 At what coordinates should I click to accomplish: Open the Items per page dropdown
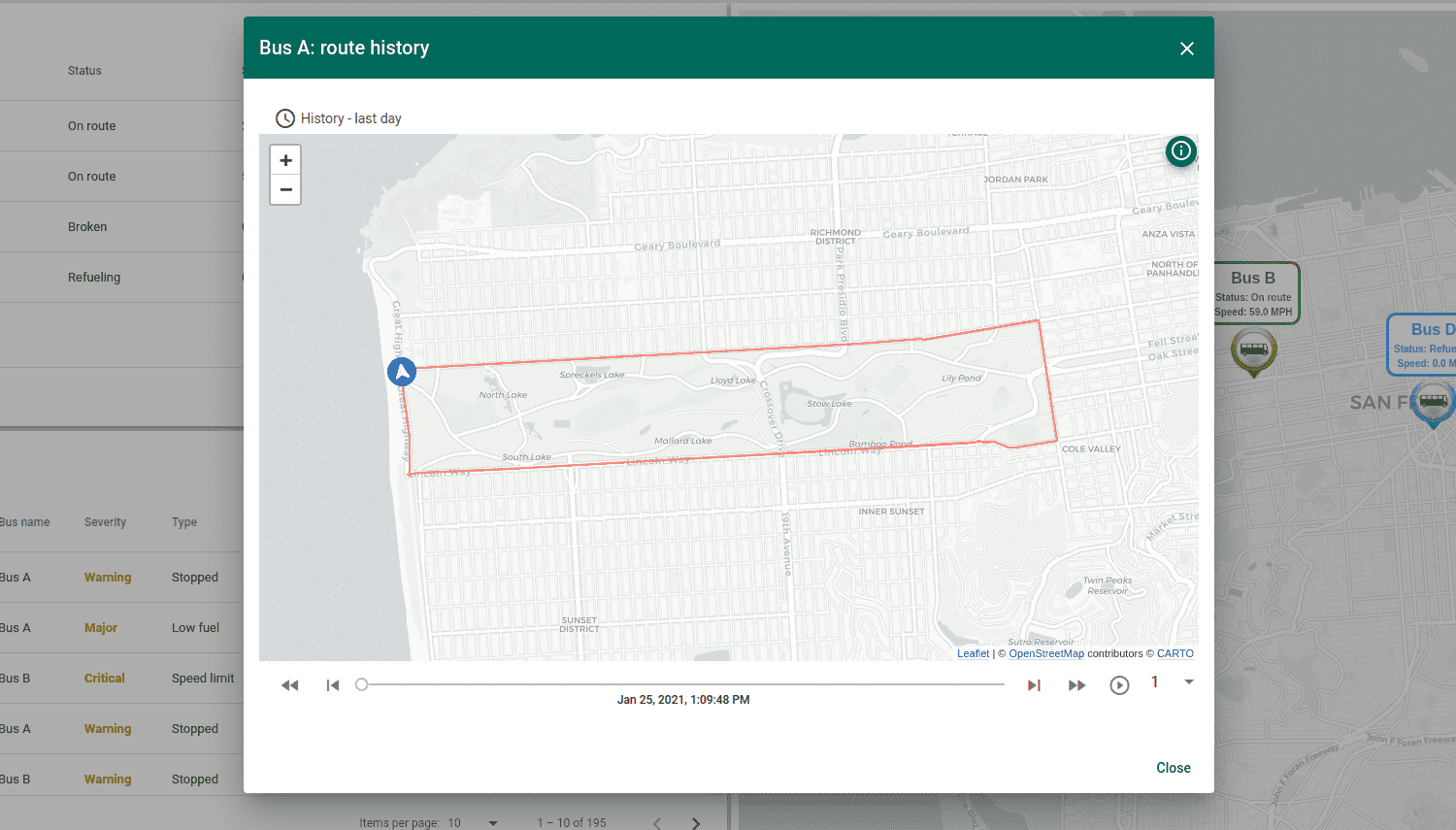(x=493, y=822)
